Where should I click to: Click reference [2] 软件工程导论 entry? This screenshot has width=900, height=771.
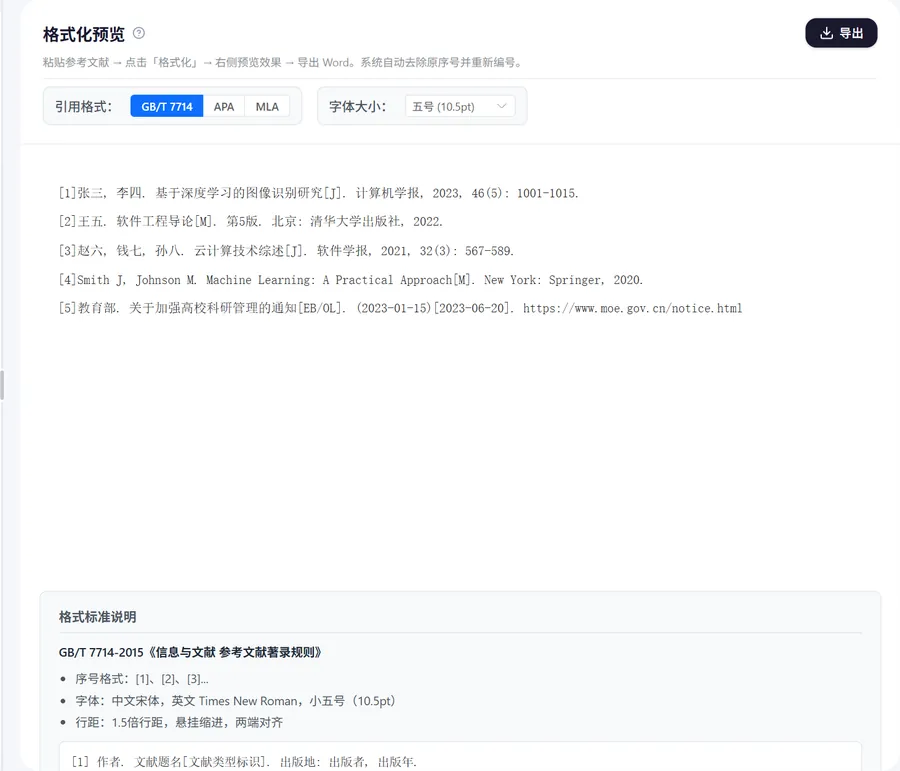[x=250, y=222]
